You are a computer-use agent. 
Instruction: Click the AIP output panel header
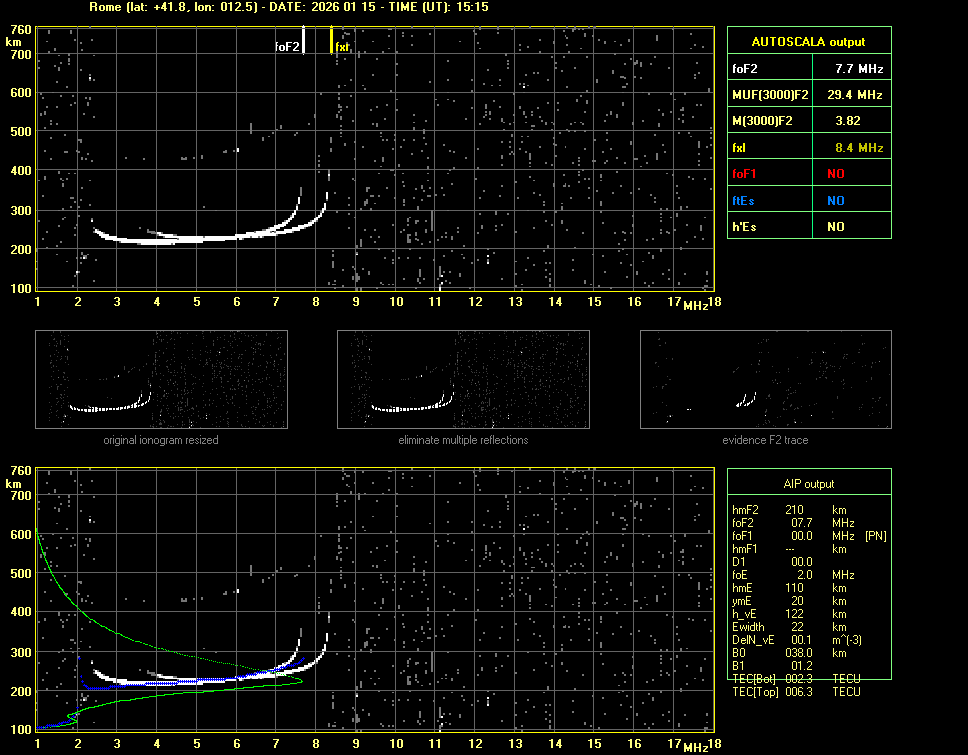[x=808, y=484]
